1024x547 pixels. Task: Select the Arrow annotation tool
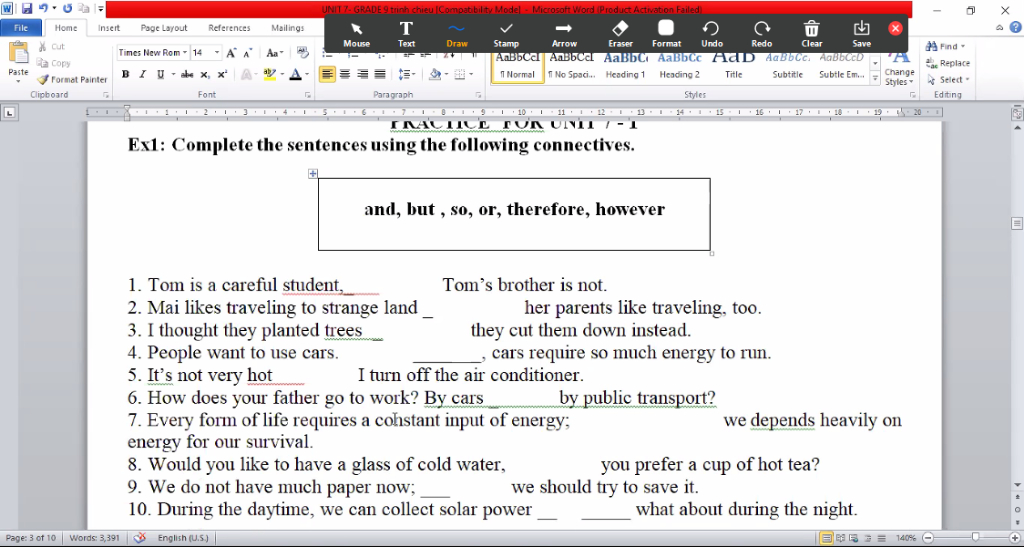(x=564, y=34)
